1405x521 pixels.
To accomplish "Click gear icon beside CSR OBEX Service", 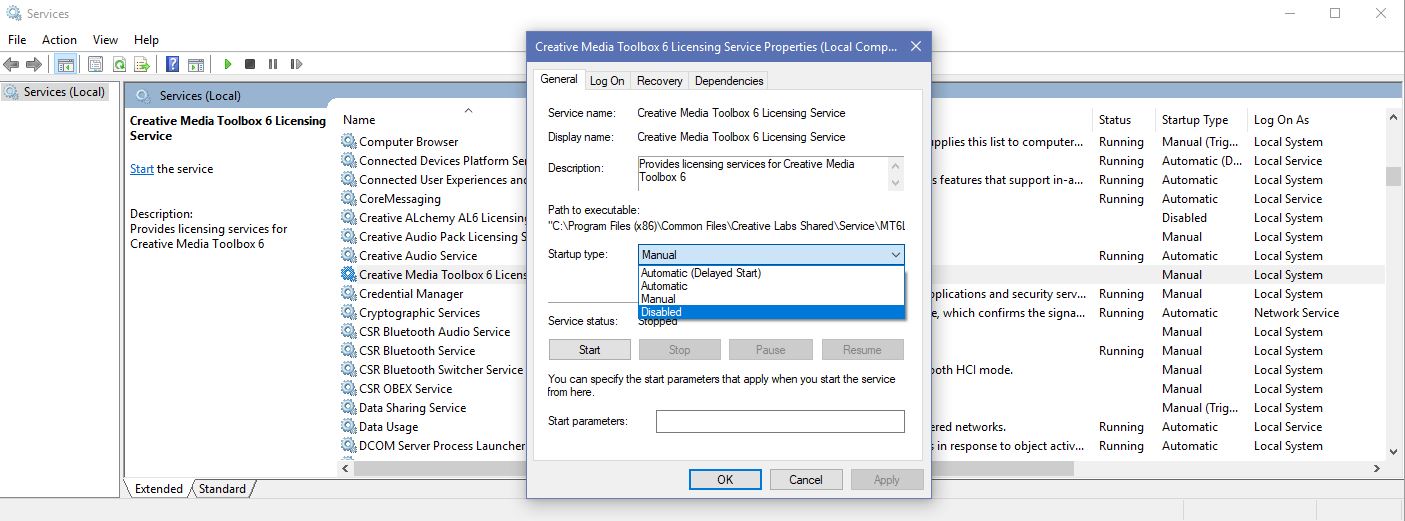I will 348,389.
